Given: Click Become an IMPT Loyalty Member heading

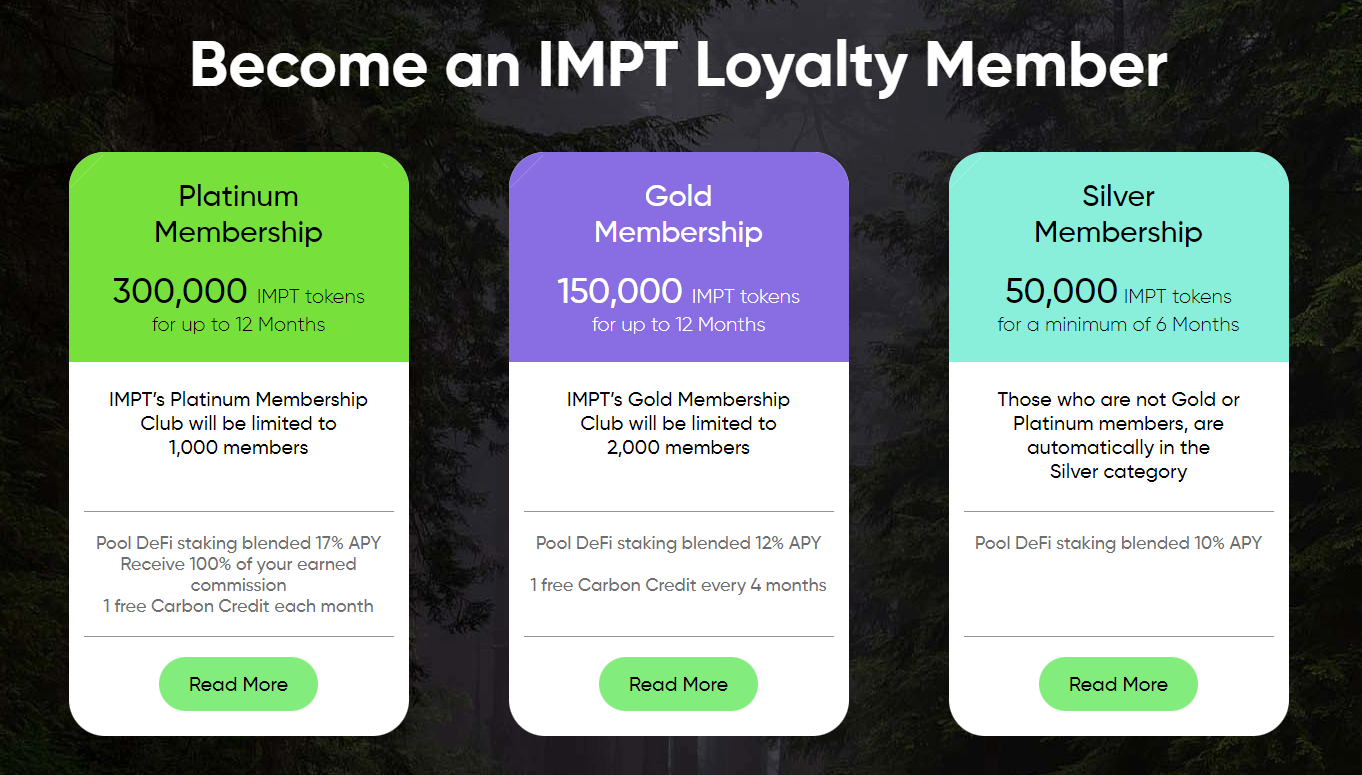Looking at the screenshot, I should click(679, 64).
